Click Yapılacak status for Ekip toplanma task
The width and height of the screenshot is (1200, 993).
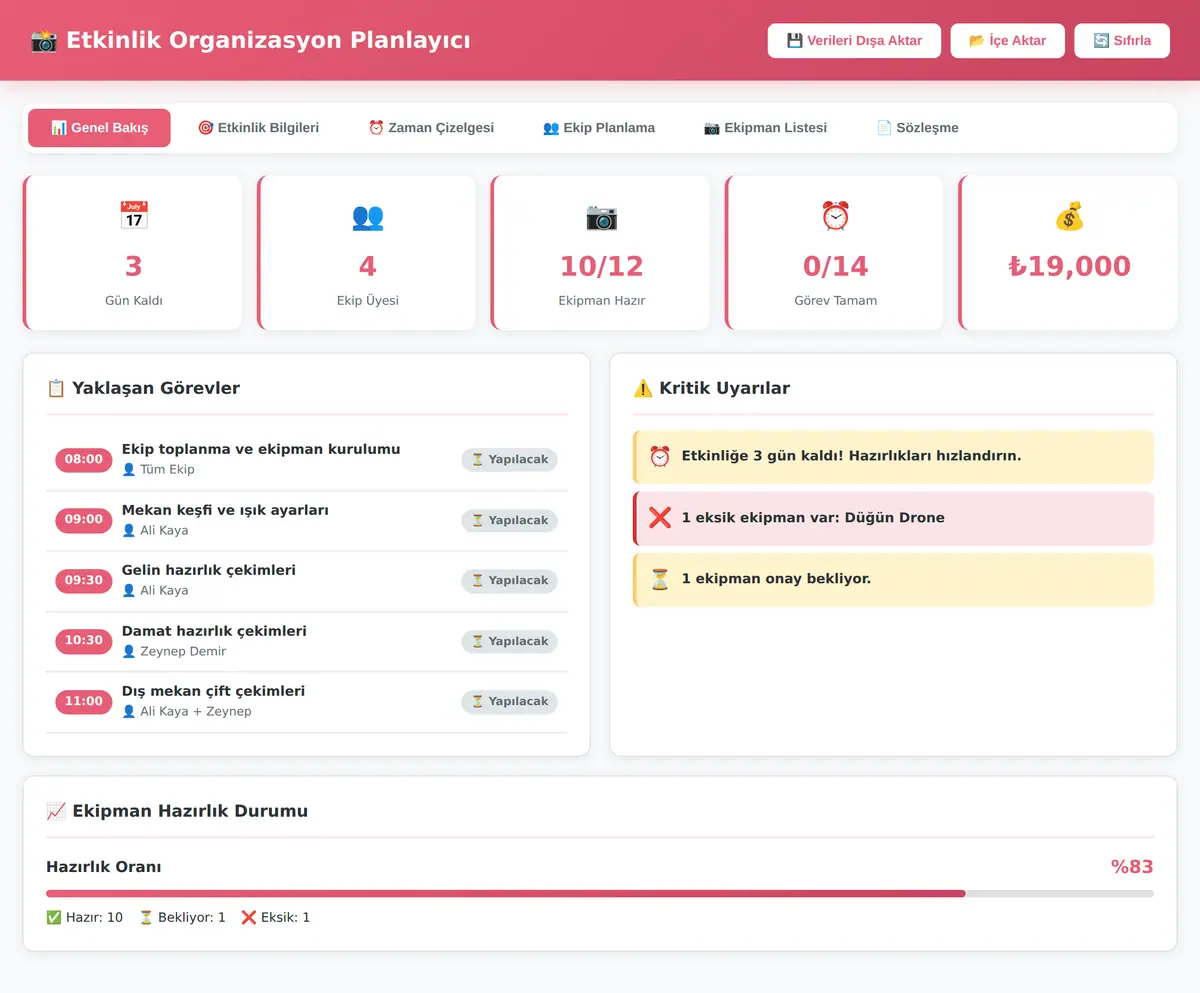click(510, 460)
